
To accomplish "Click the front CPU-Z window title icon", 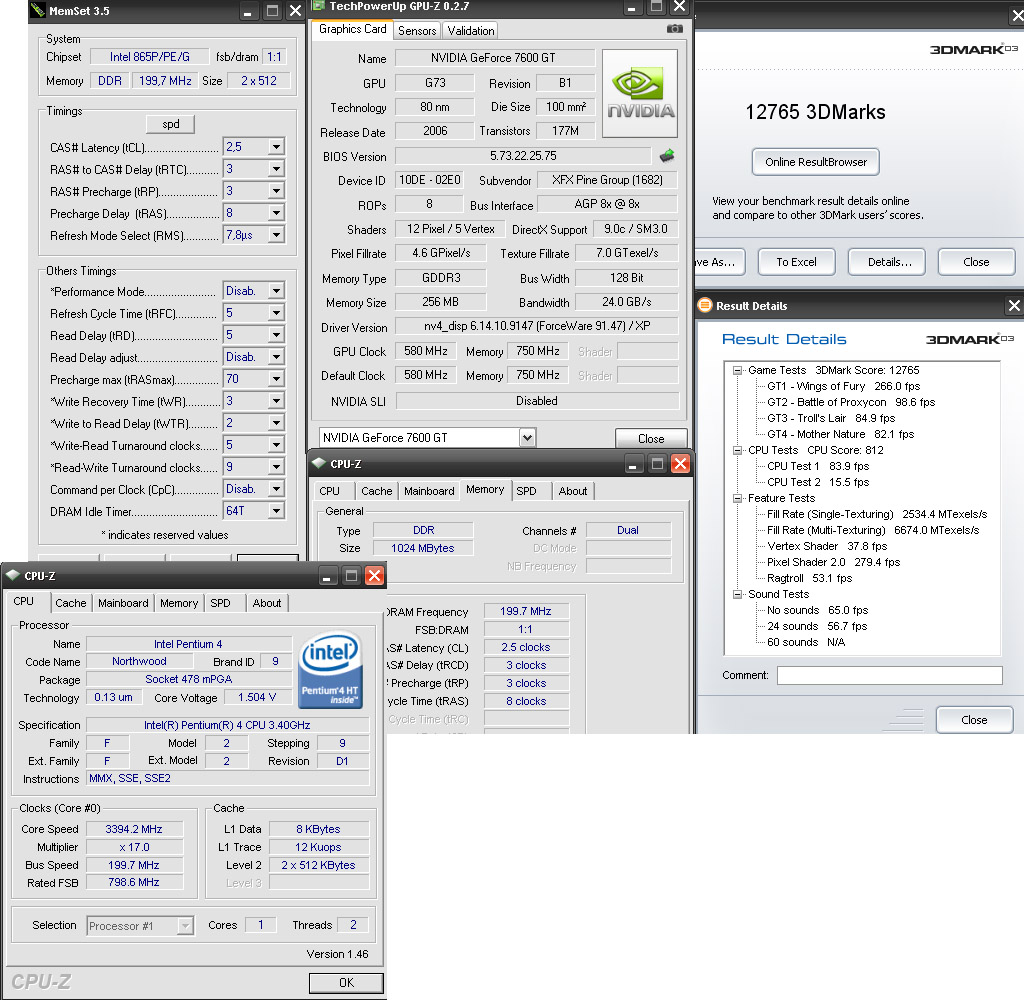I will pyautogui.click(x=13, y=575).
